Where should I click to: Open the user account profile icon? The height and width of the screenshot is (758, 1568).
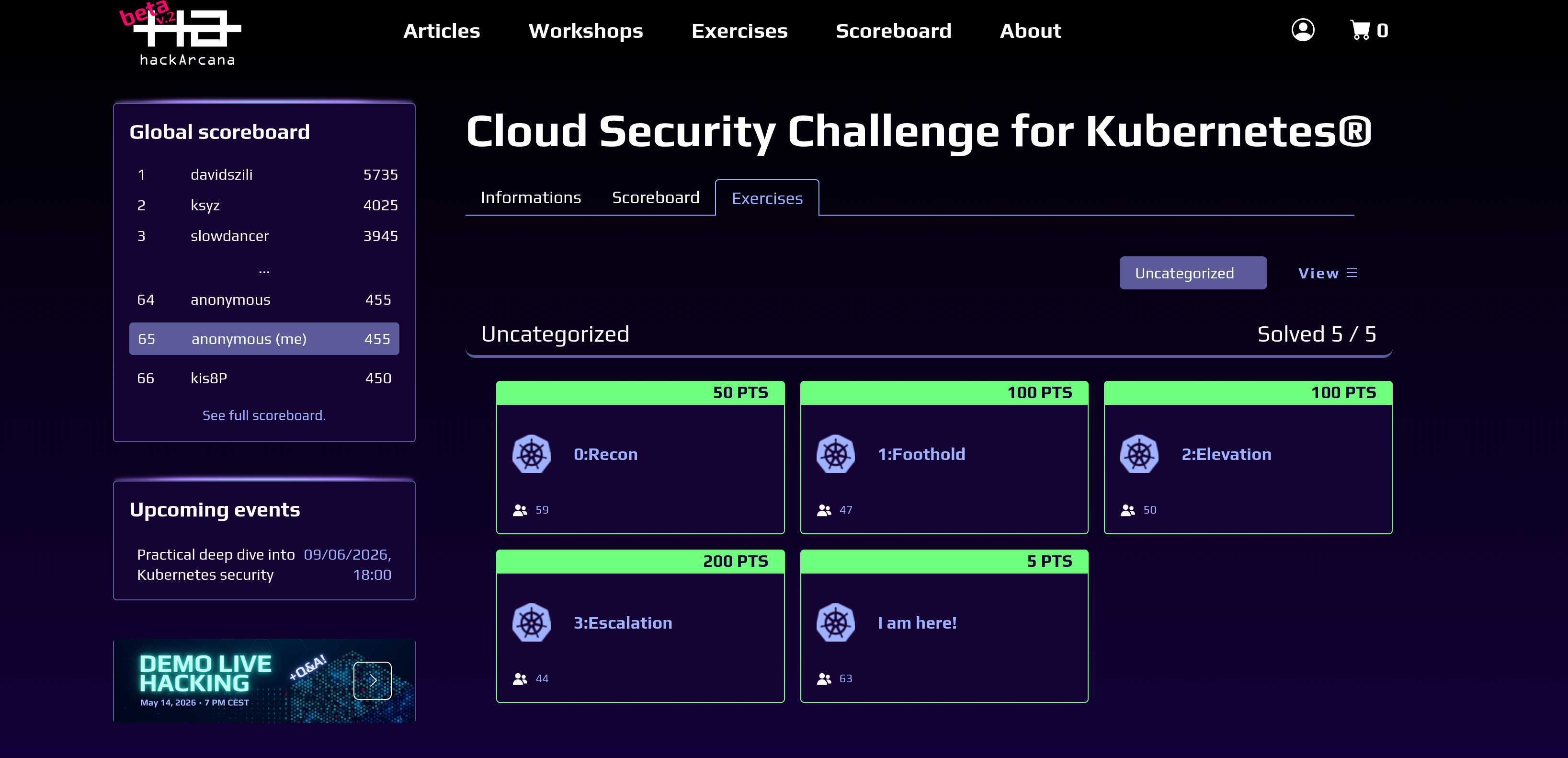[1303, 31]
